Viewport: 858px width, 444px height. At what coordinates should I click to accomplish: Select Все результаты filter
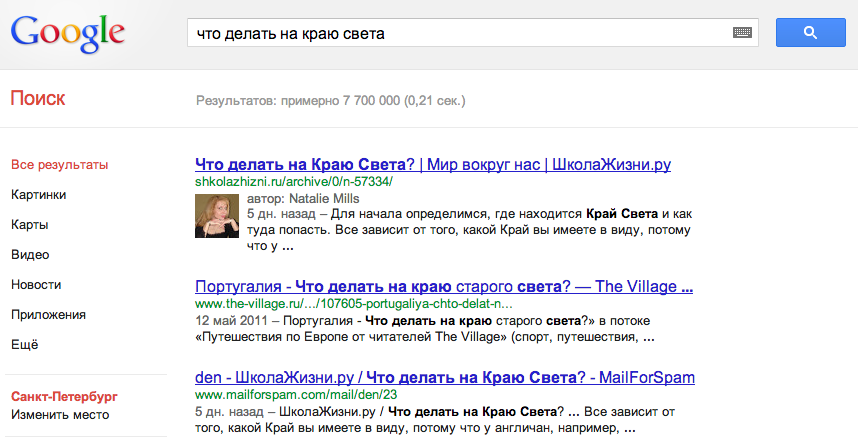coord(60,165)
